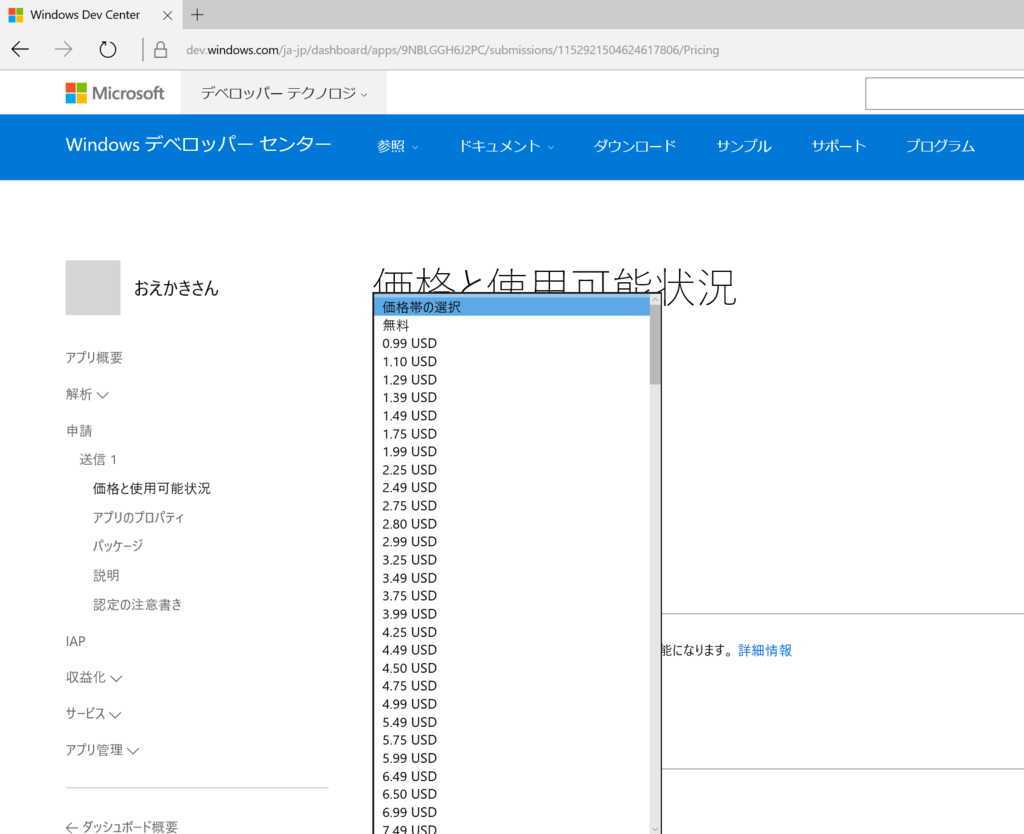
Task: Click the price list scroll-down arrow
Action: point(655,829)
